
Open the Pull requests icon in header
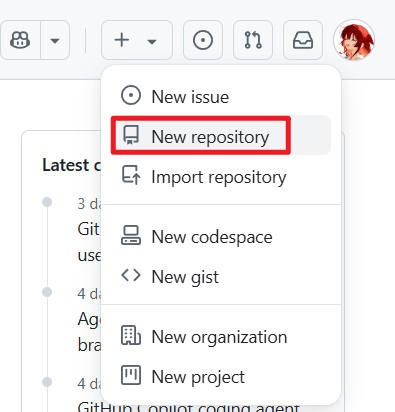point(253,40)
